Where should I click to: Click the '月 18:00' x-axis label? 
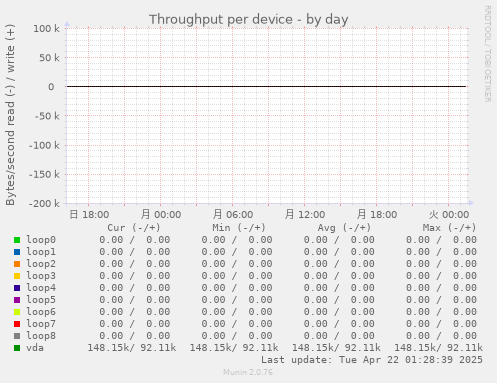pos(377,214)
